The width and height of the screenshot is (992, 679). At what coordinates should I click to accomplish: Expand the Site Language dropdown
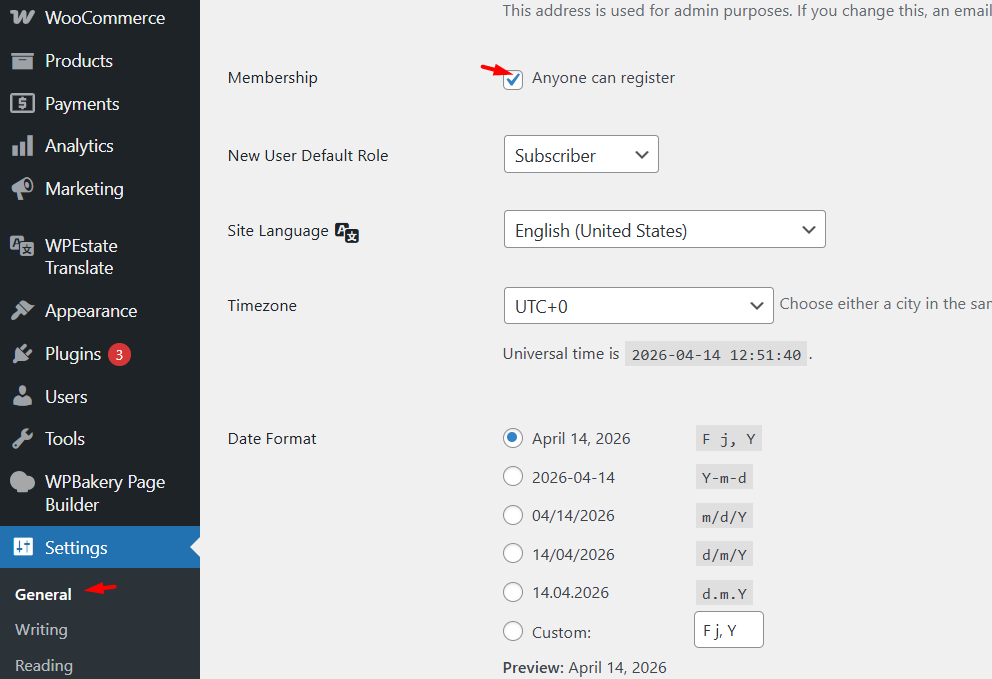(x=664, y=230)
